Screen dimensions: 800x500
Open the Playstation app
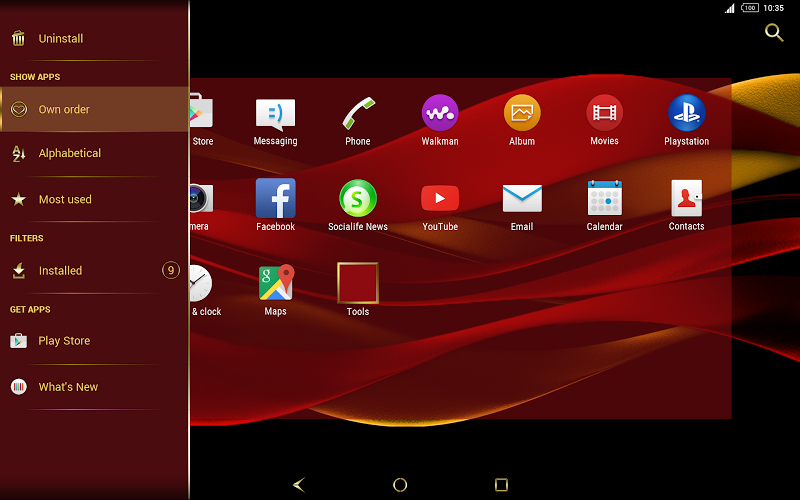tap(686, 121)
